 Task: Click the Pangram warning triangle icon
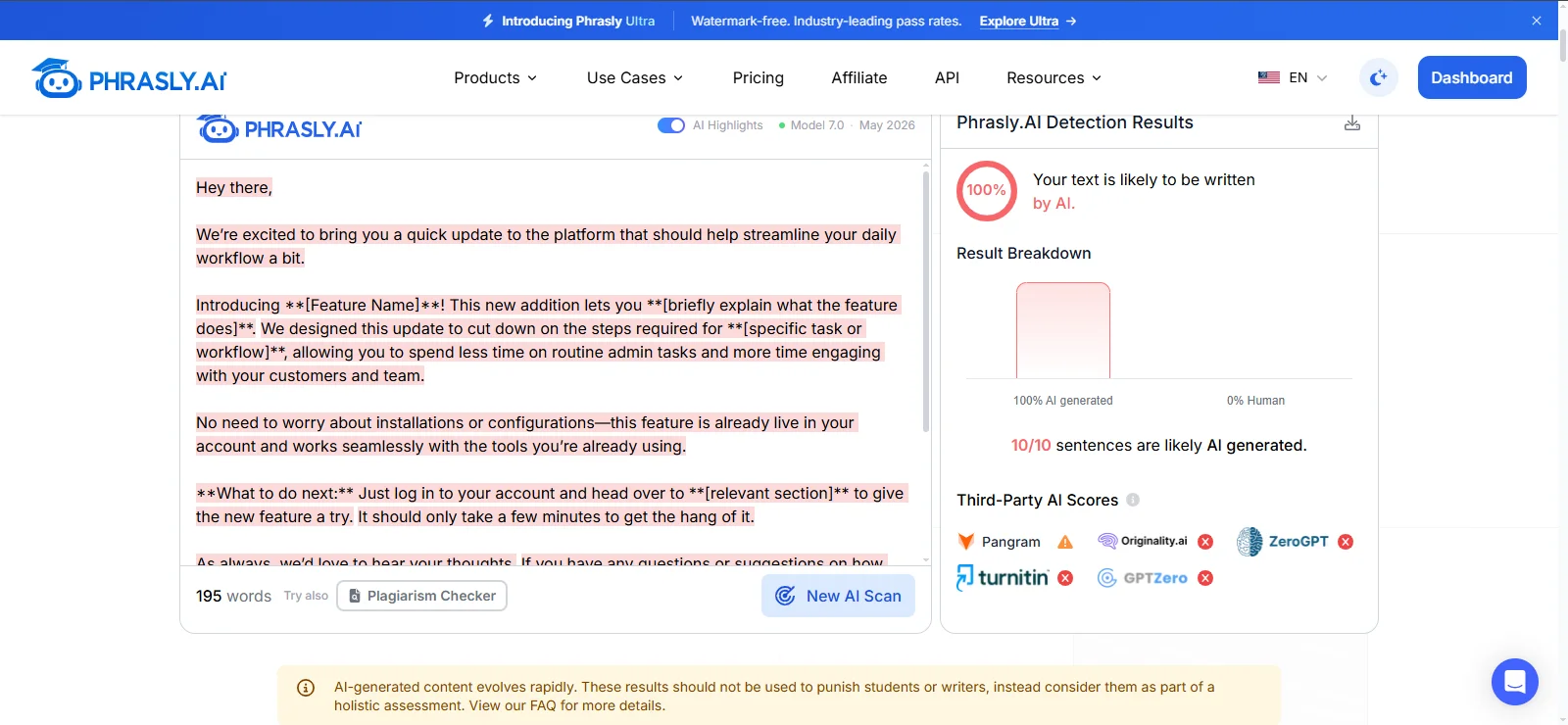1065,542
